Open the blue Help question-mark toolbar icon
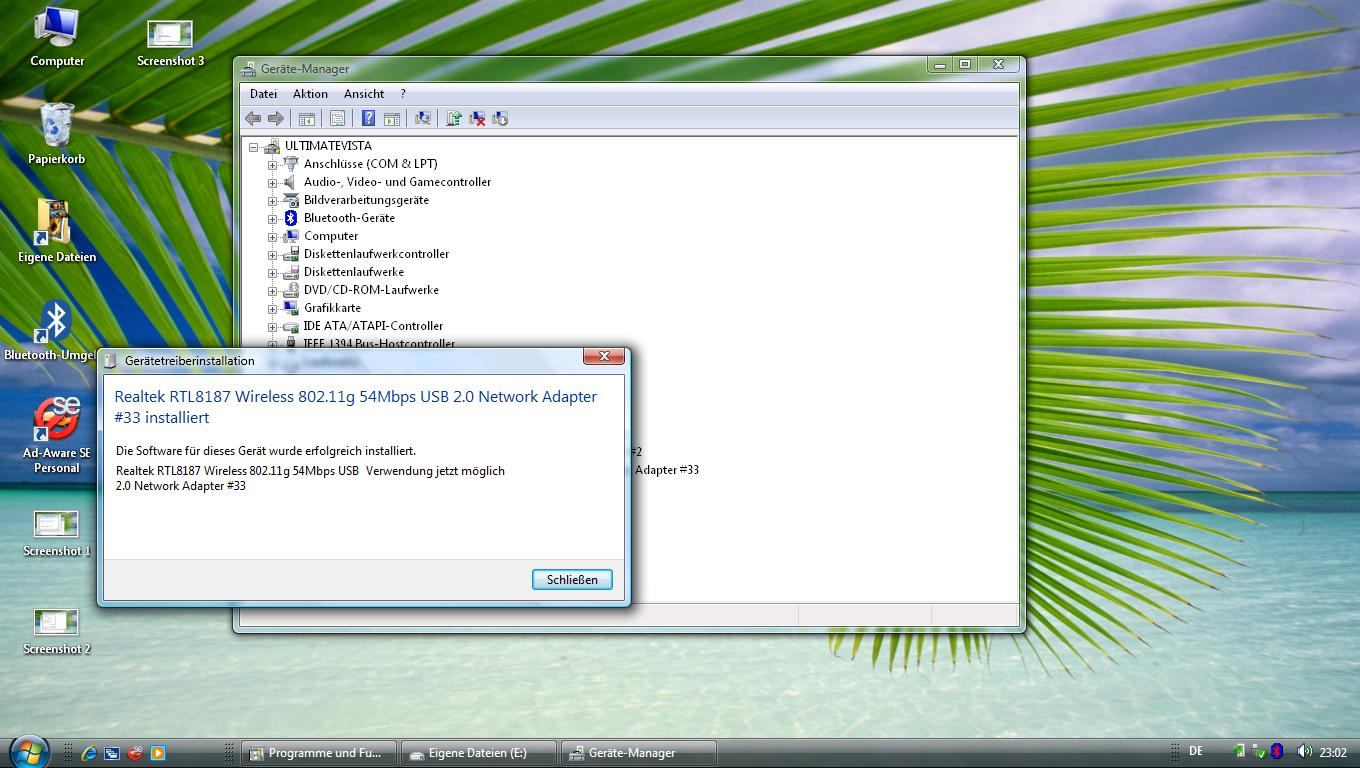The width and height of the screenshot is (1360, 768). (368, 118)
